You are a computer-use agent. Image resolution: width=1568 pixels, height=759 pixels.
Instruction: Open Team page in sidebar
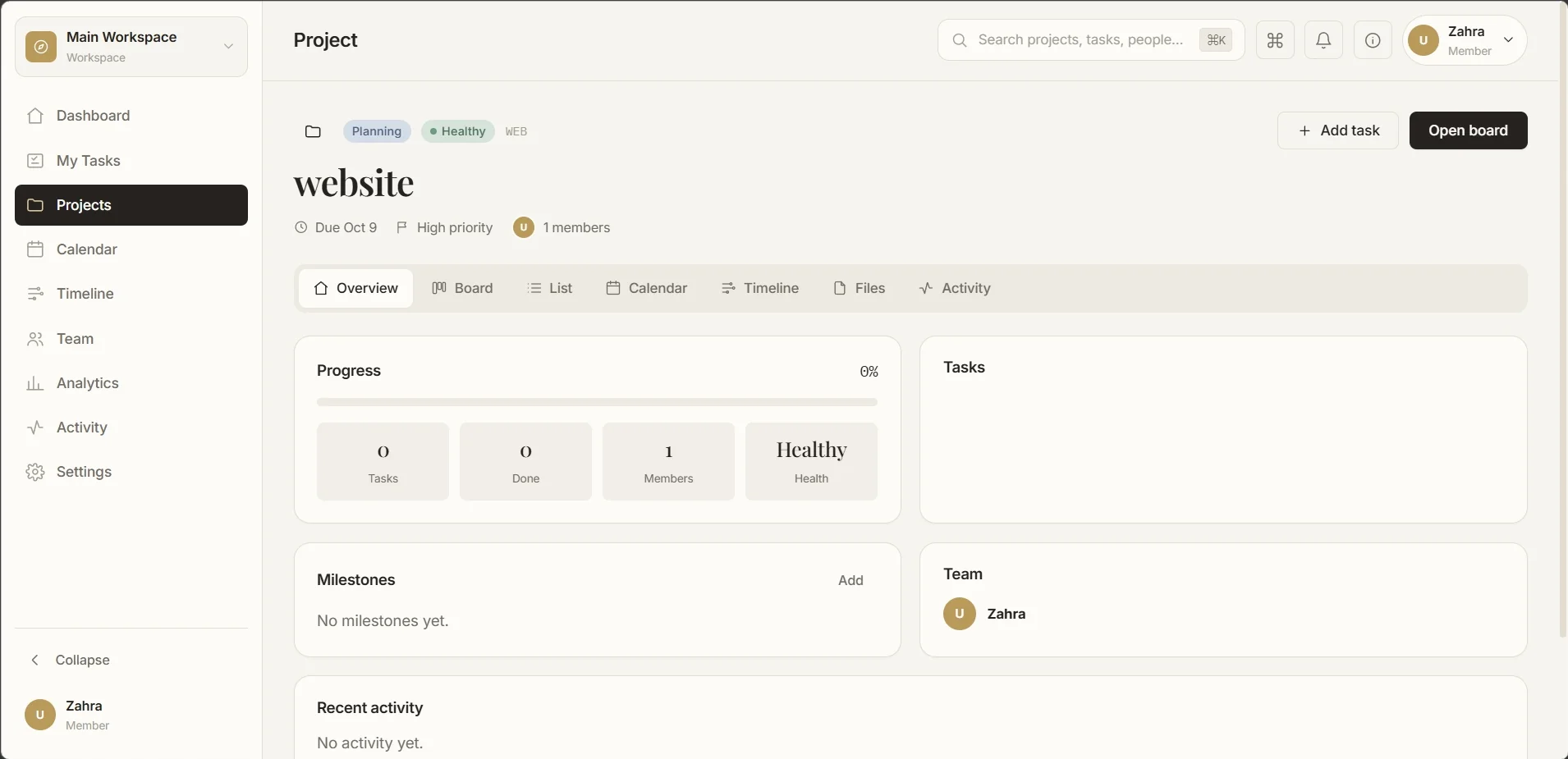point(131,339)
